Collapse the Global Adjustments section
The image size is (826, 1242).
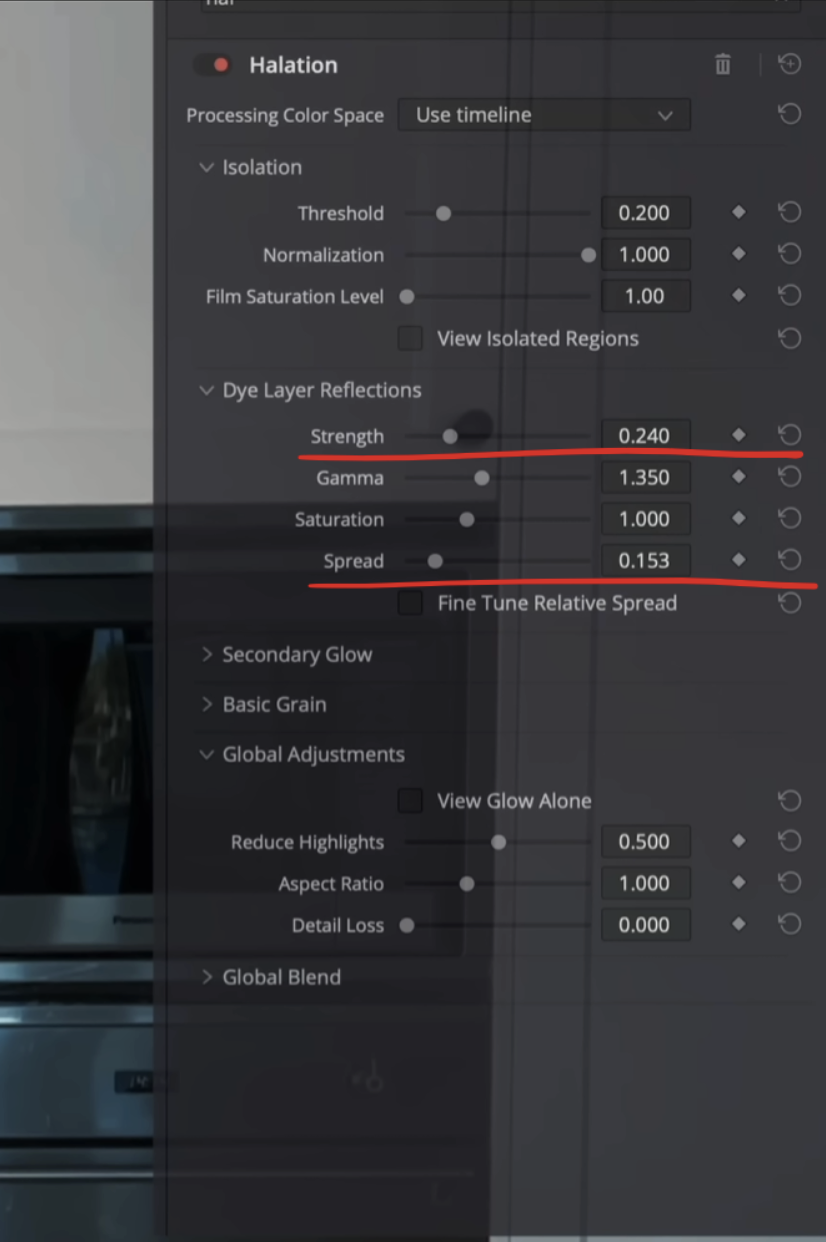pos(207,754)
